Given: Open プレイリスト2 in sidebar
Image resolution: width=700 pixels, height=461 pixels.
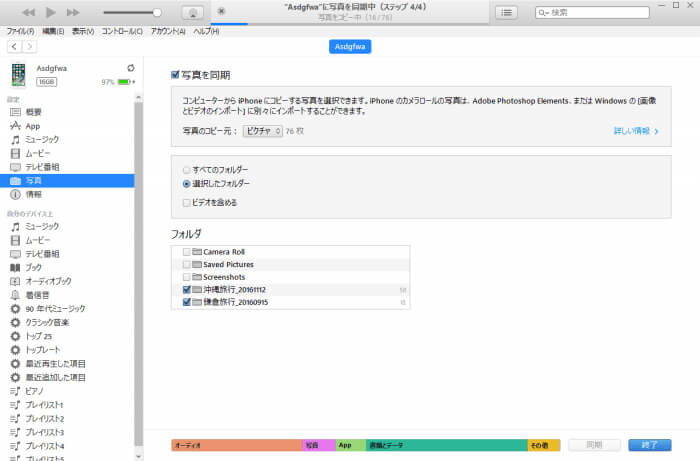Looking at the screenshot, I should (x=67, y=419).
